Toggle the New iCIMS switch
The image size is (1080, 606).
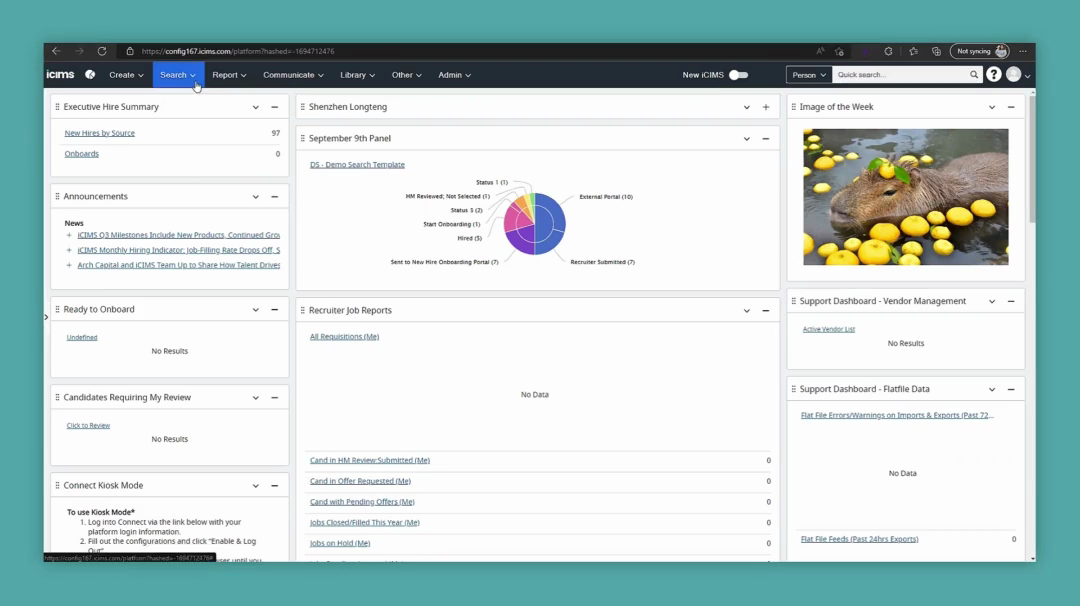click(738, 74)
